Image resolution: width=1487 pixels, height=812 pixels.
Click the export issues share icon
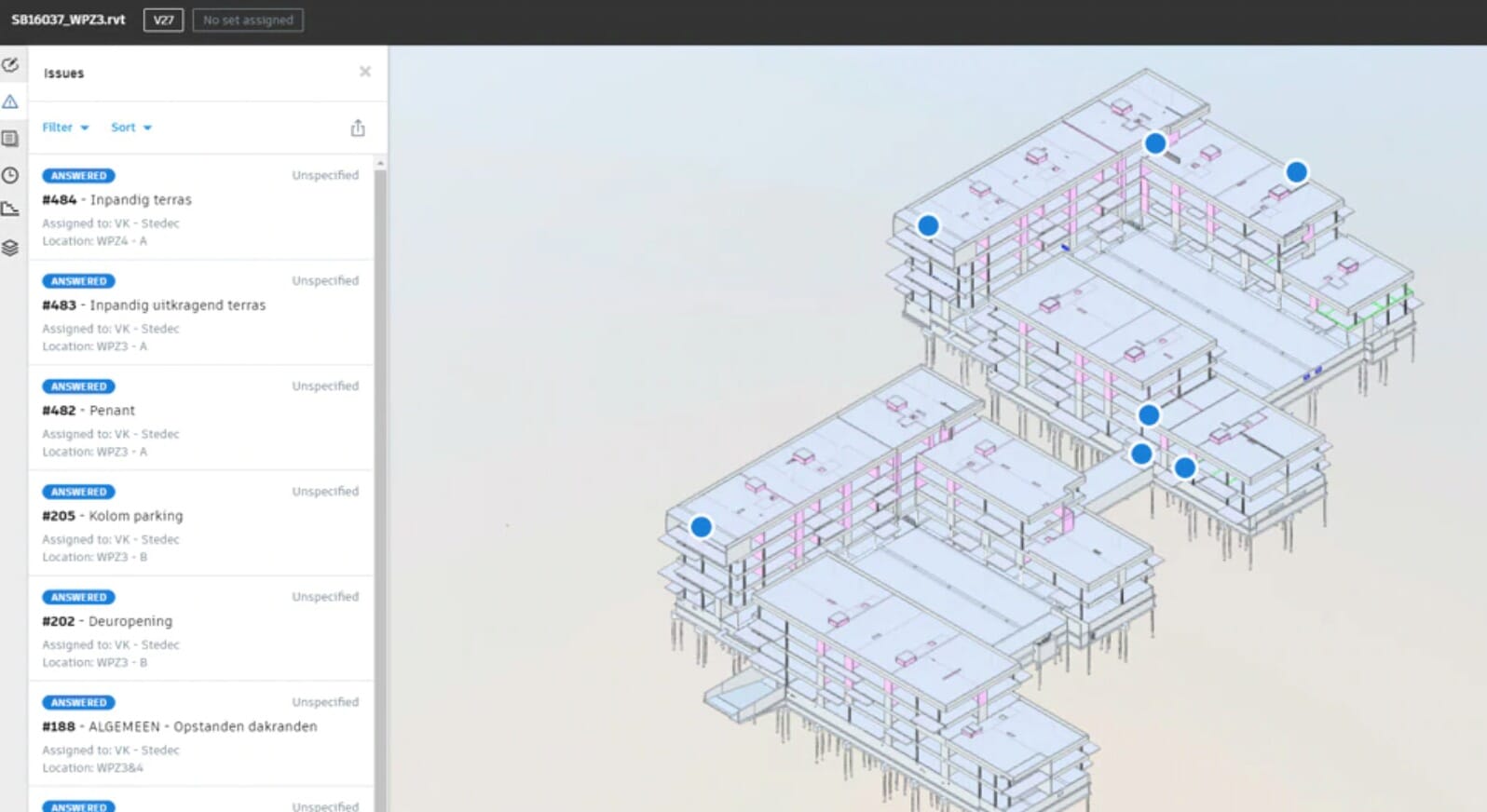coord(358,129)
